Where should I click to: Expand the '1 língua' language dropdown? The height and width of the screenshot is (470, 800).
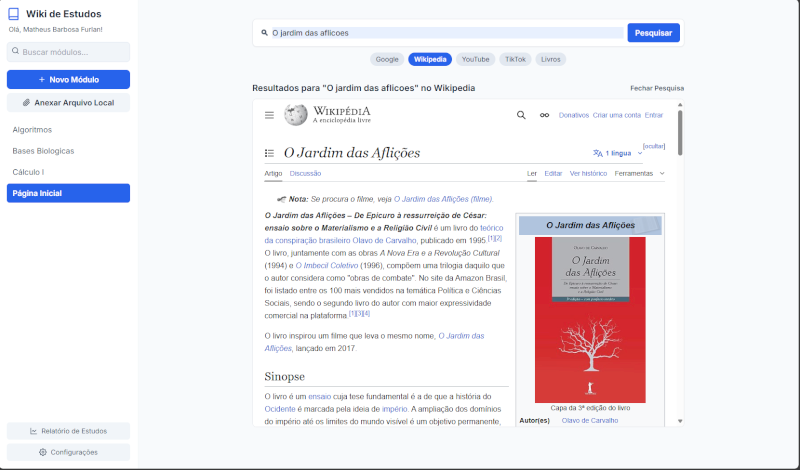click(x=618, y=153)
